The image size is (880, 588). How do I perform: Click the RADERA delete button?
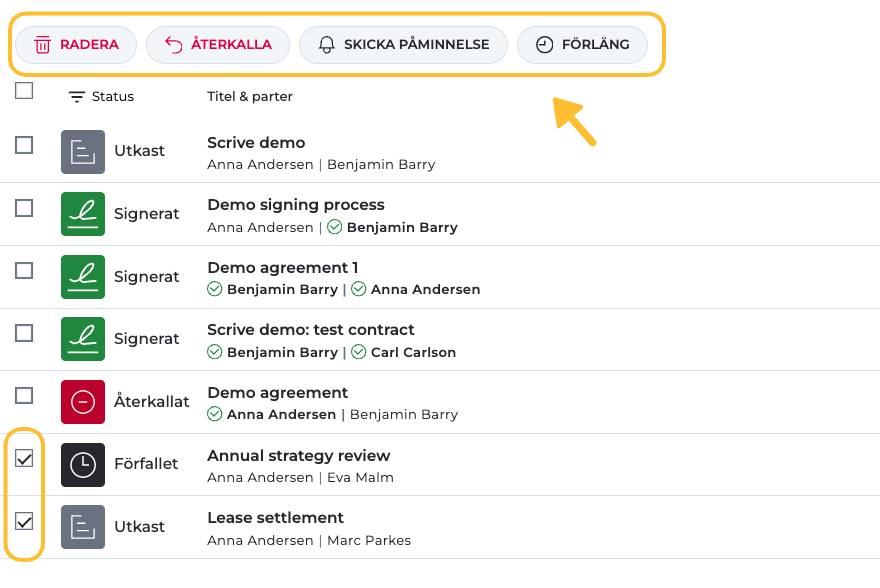tap(76, 45)
